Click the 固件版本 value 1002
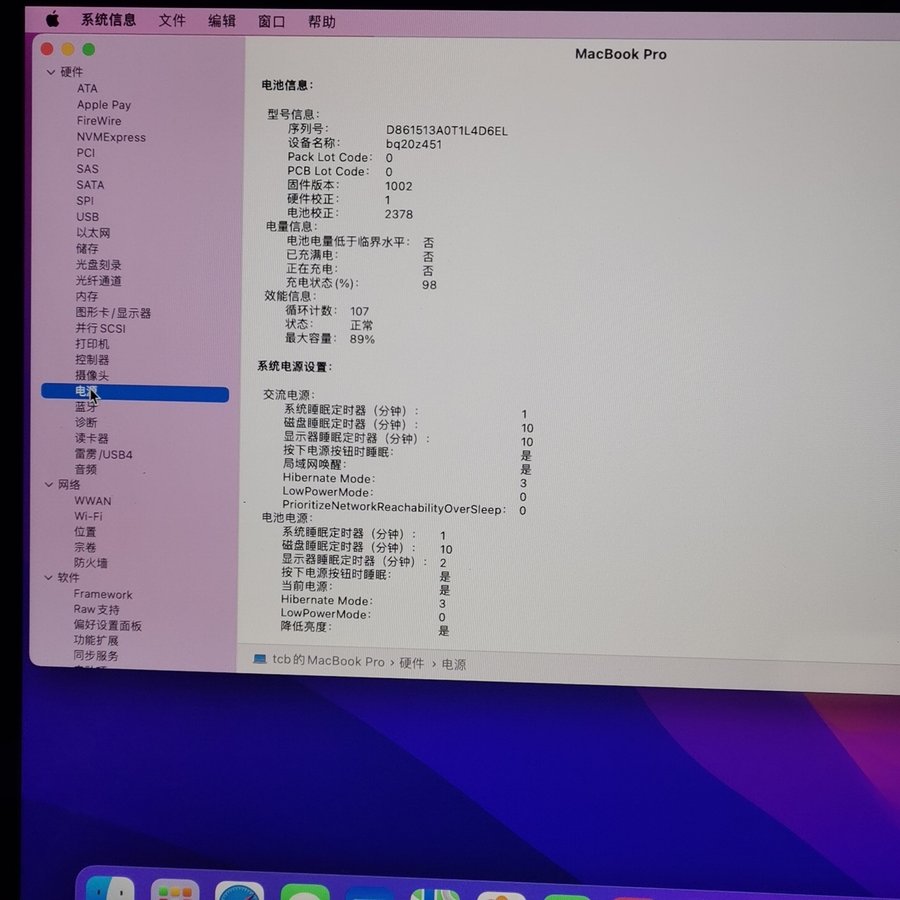This screenshot has height=900, width=900. [x=399, y=186]
